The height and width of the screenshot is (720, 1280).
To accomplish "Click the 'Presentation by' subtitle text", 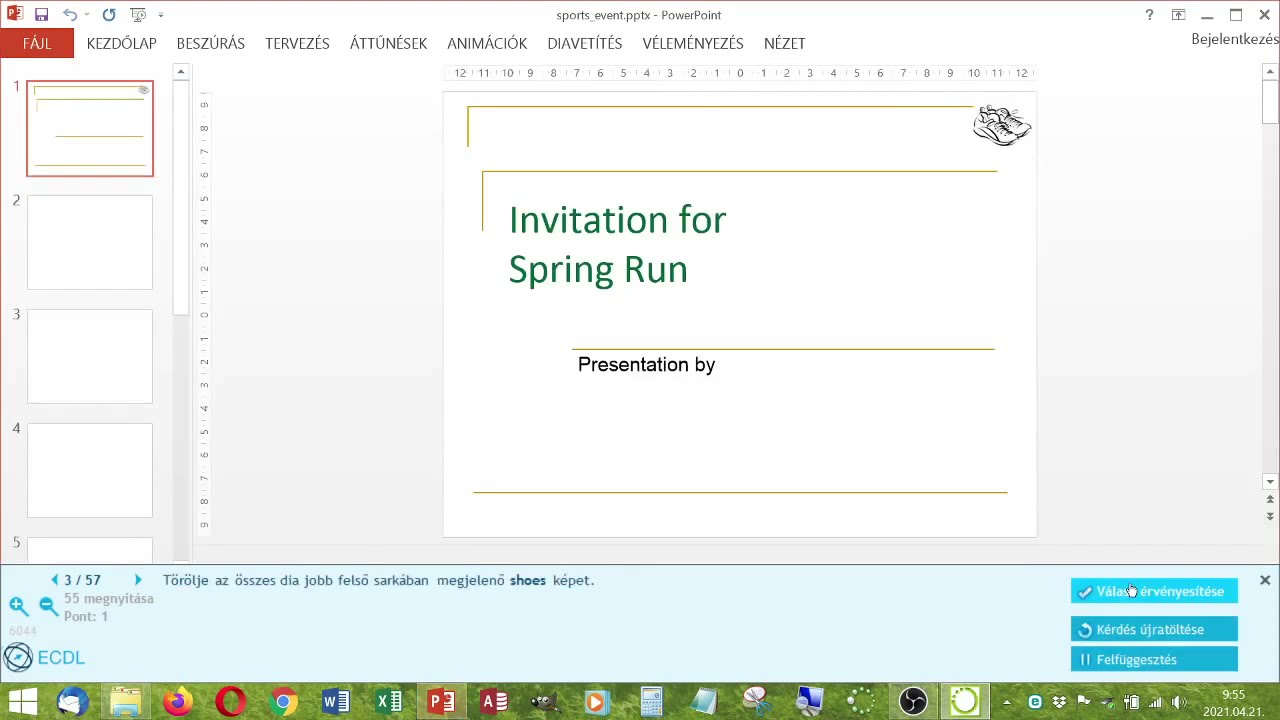I will pyautogui.click(x=646, y=365).
